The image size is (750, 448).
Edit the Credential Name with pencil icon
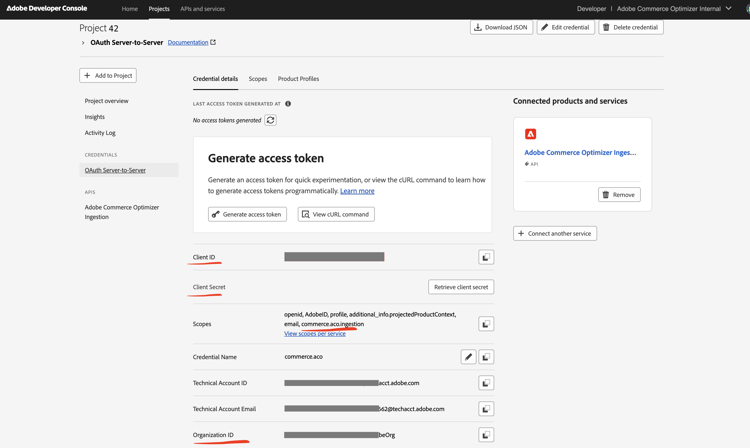(468, 357)
